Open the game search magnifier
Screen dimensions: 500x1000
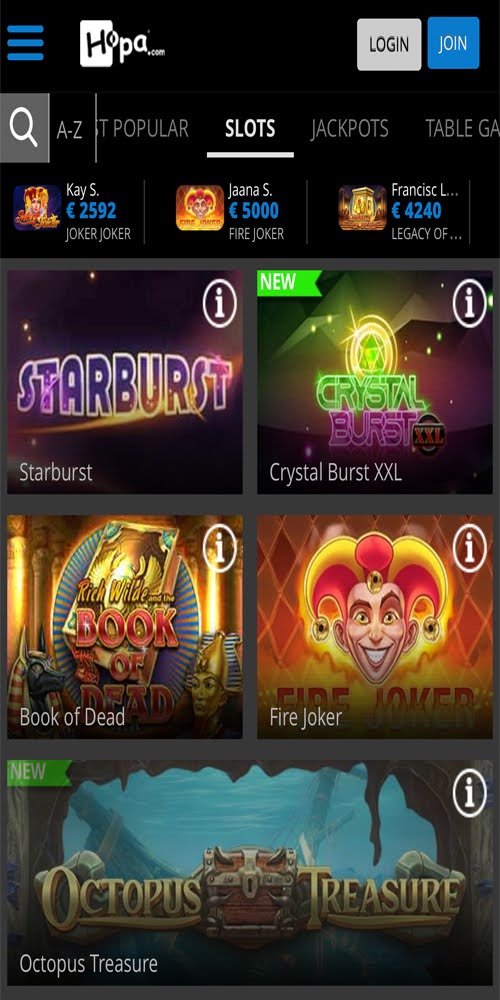[x=24, y=128]
